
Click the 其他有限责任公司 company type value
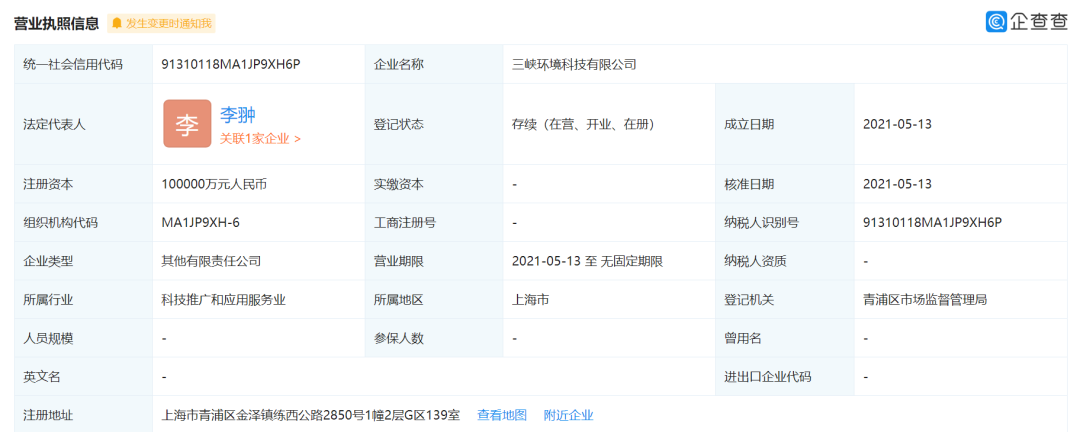(x=211, y=261)
